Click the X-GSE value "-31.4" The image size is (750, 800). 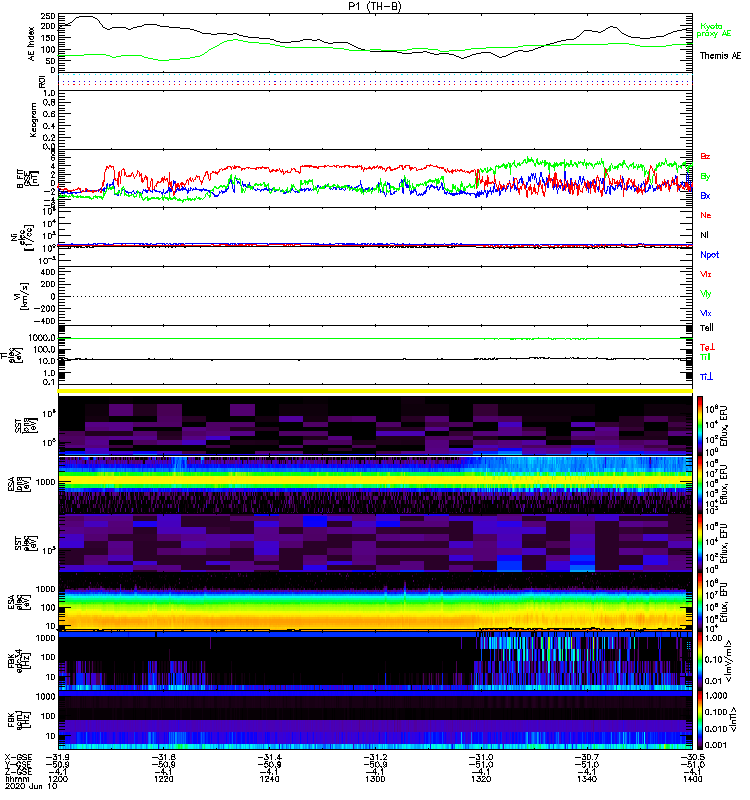(x=269, y=757)
